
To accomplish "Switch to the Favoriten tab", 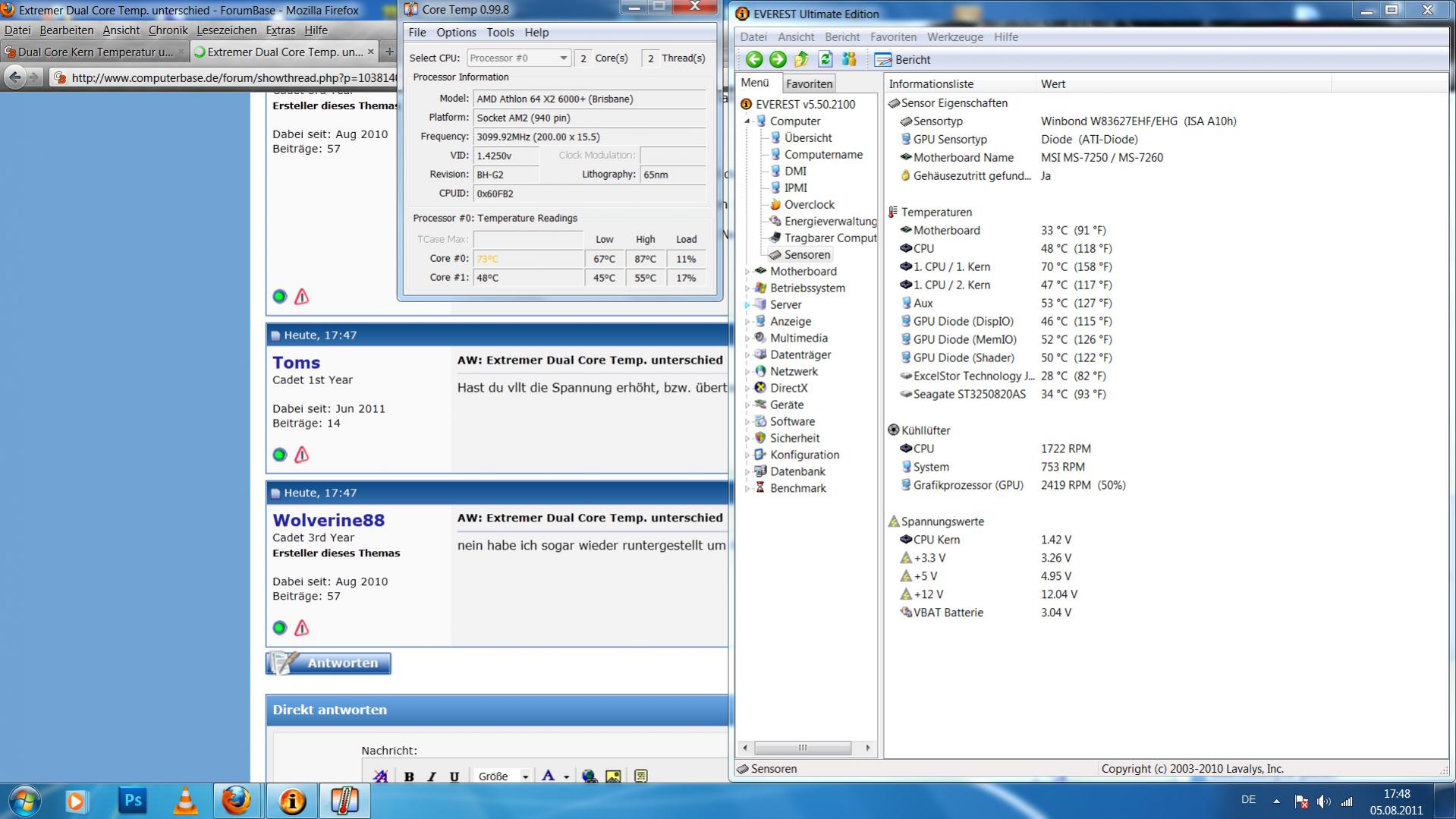I will (x=809, y=83).
